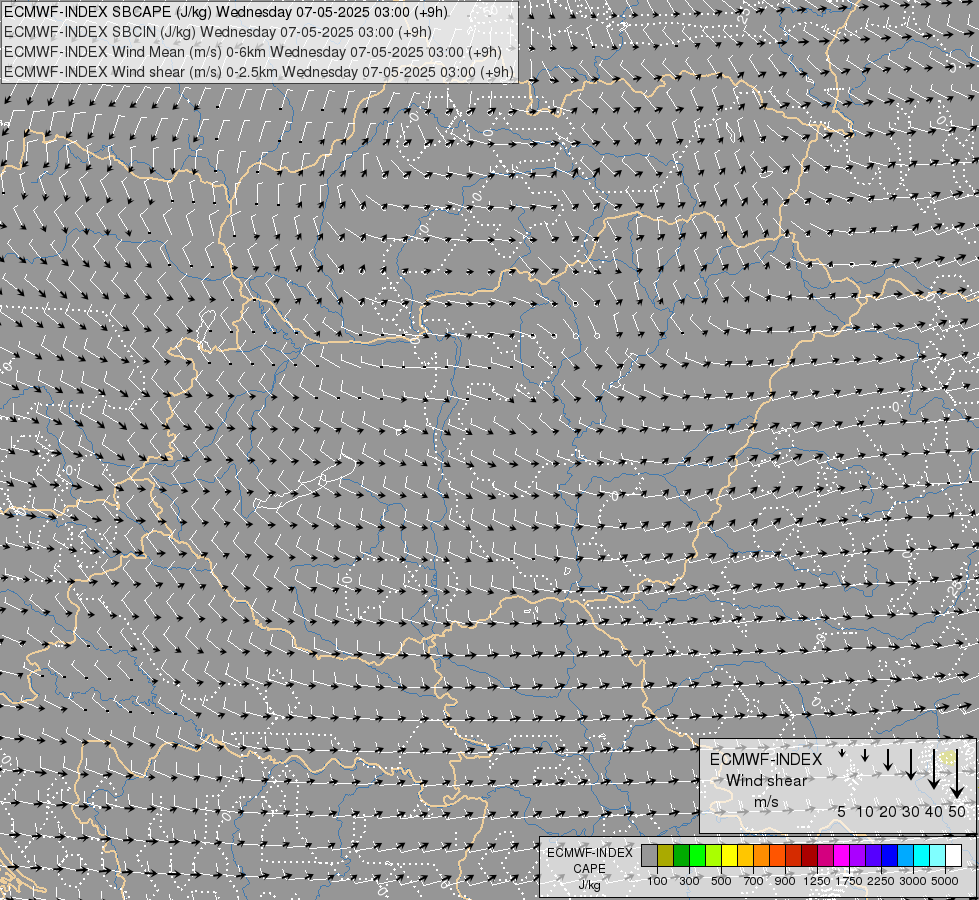Click the Wind Mean 0-6km title line

point(253,52)
